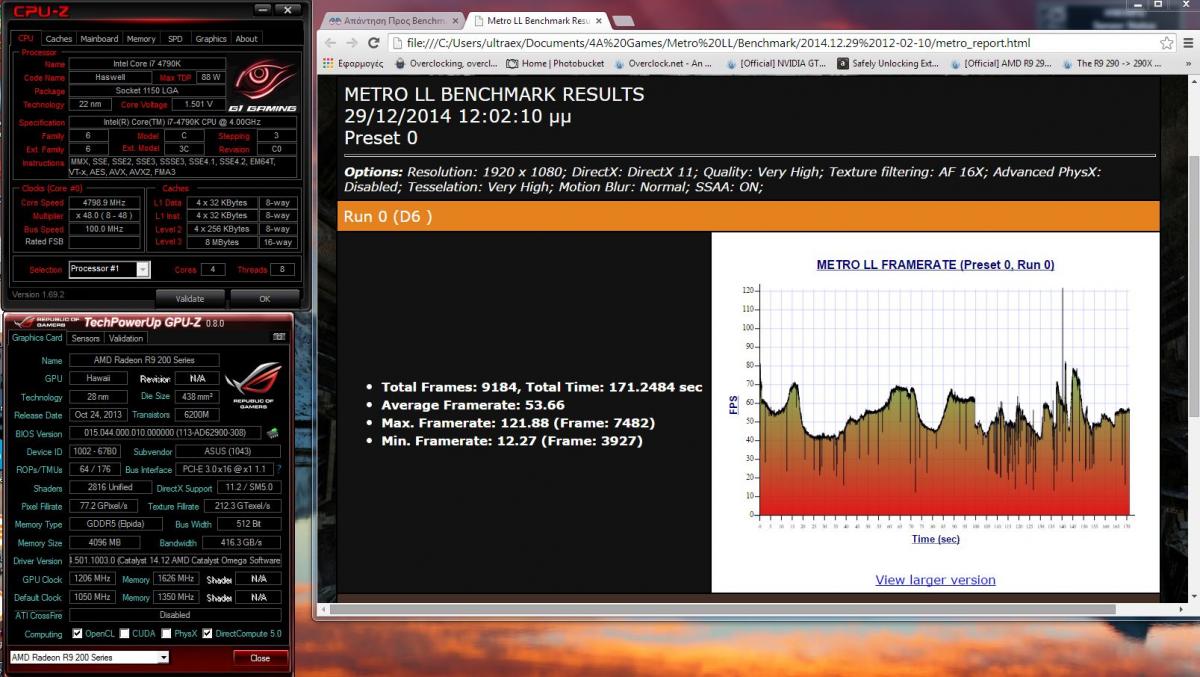The width and height of the screenshot is (1200, 677).
Task: Switch to the Απάντηση Προς Benchmark browser tab
Action: pos(391,21)
